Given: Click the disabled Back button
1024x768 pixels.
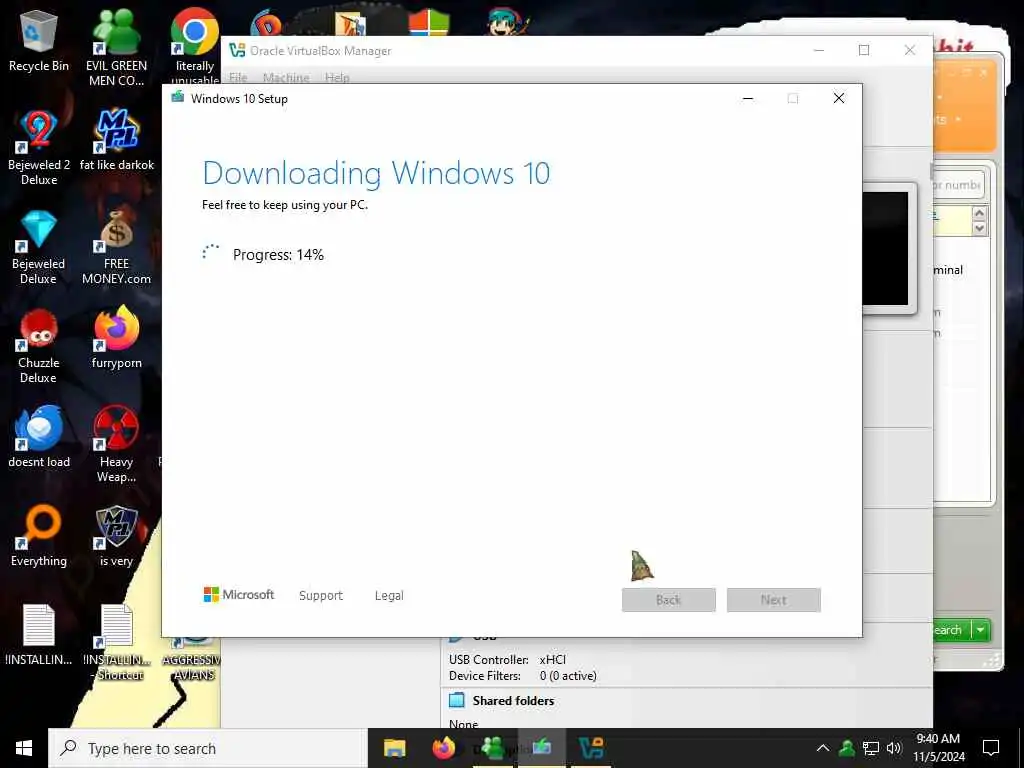Looking at the screenshot, I should [x=669, y=600].
